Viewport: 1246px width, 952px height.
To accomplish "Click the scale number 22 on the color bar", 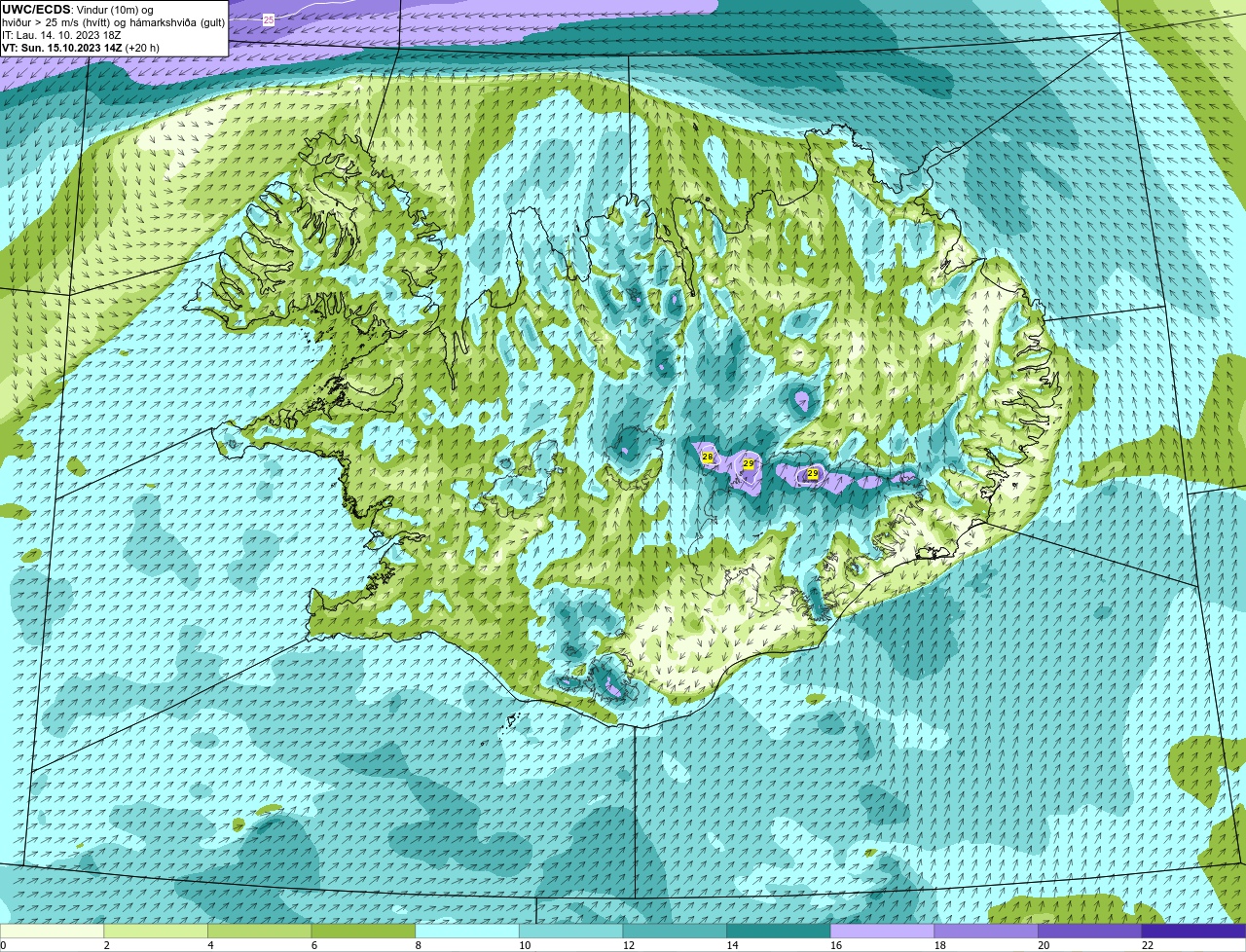I will click(1148, 945).
